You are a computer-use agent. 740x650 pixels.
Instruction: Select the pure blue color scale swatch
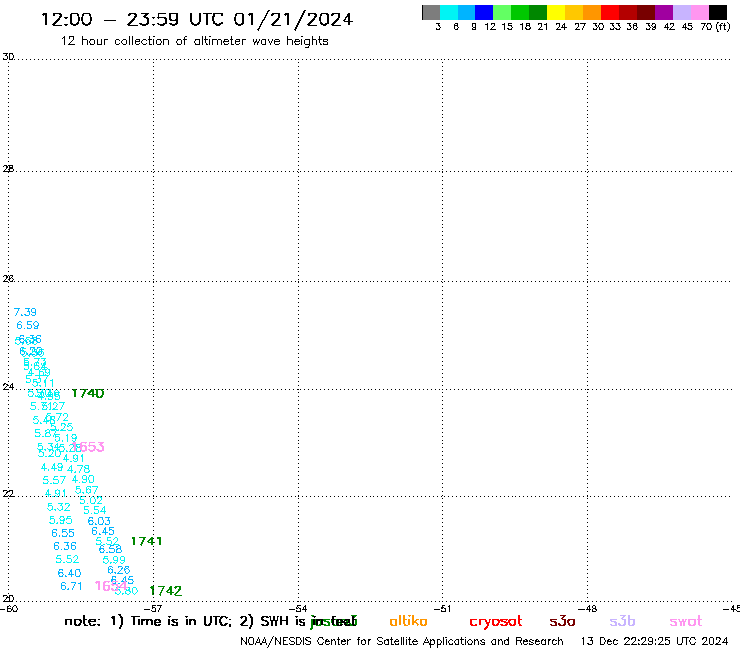tap(484, 12)
